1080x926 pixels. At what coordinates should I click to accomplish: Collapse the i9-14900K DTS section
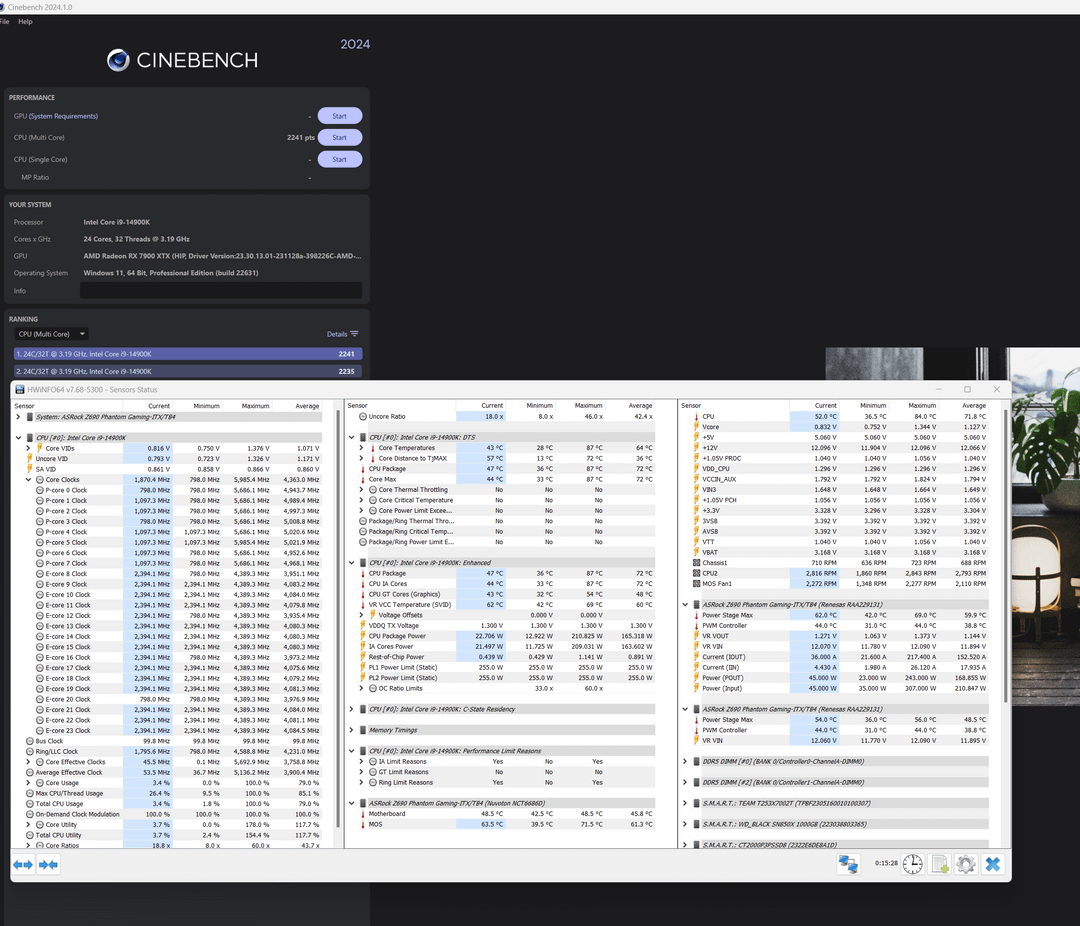pos(352,438)
